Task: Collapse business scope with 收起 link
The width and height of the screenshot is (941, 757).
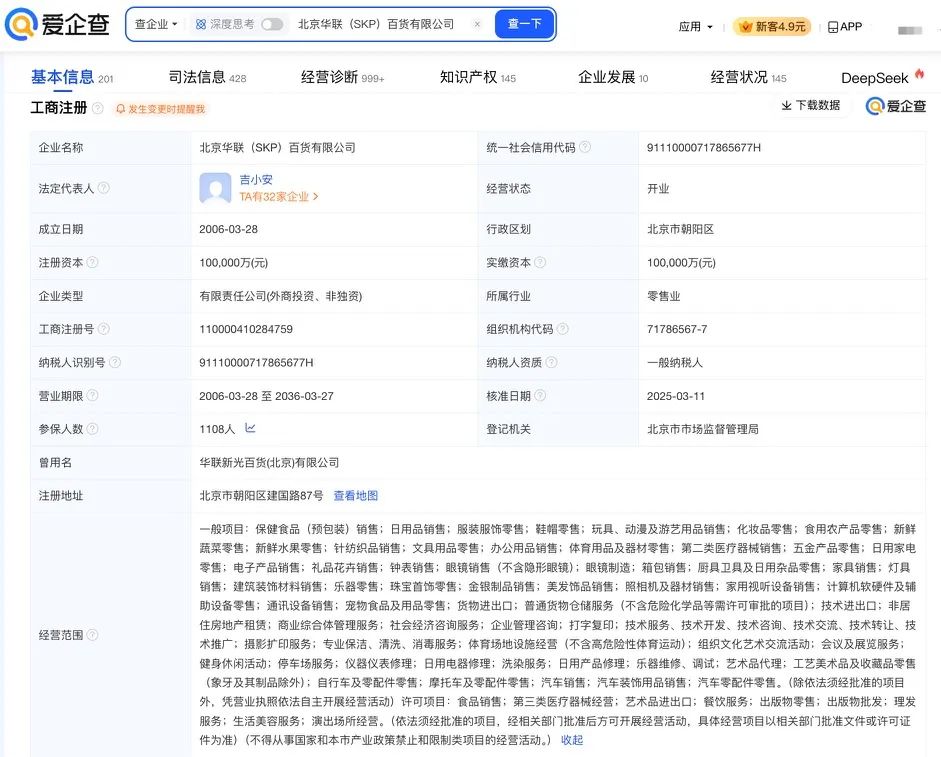Action: [x=571, y=740]
